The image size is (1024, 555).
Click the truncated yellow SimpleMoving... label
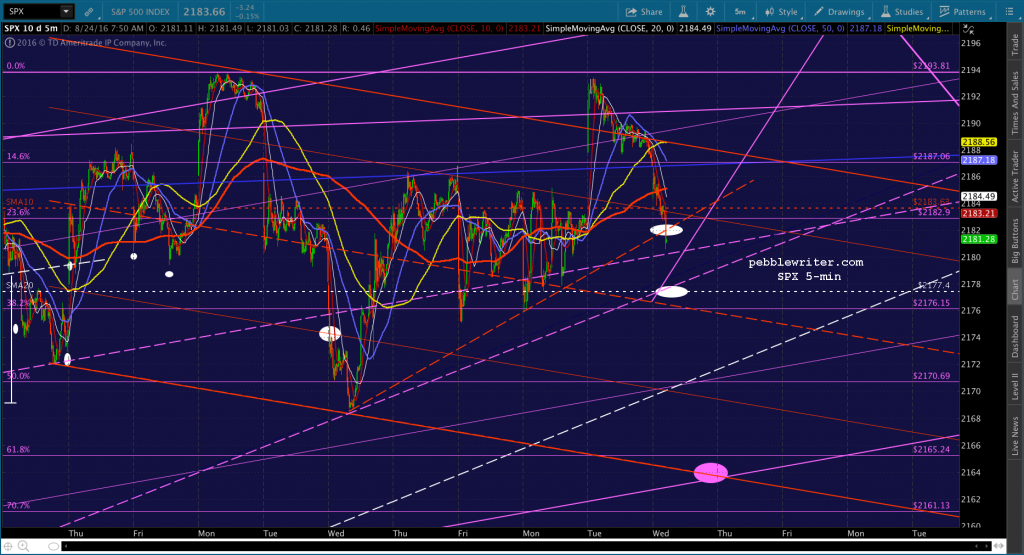tap(918, 29)
